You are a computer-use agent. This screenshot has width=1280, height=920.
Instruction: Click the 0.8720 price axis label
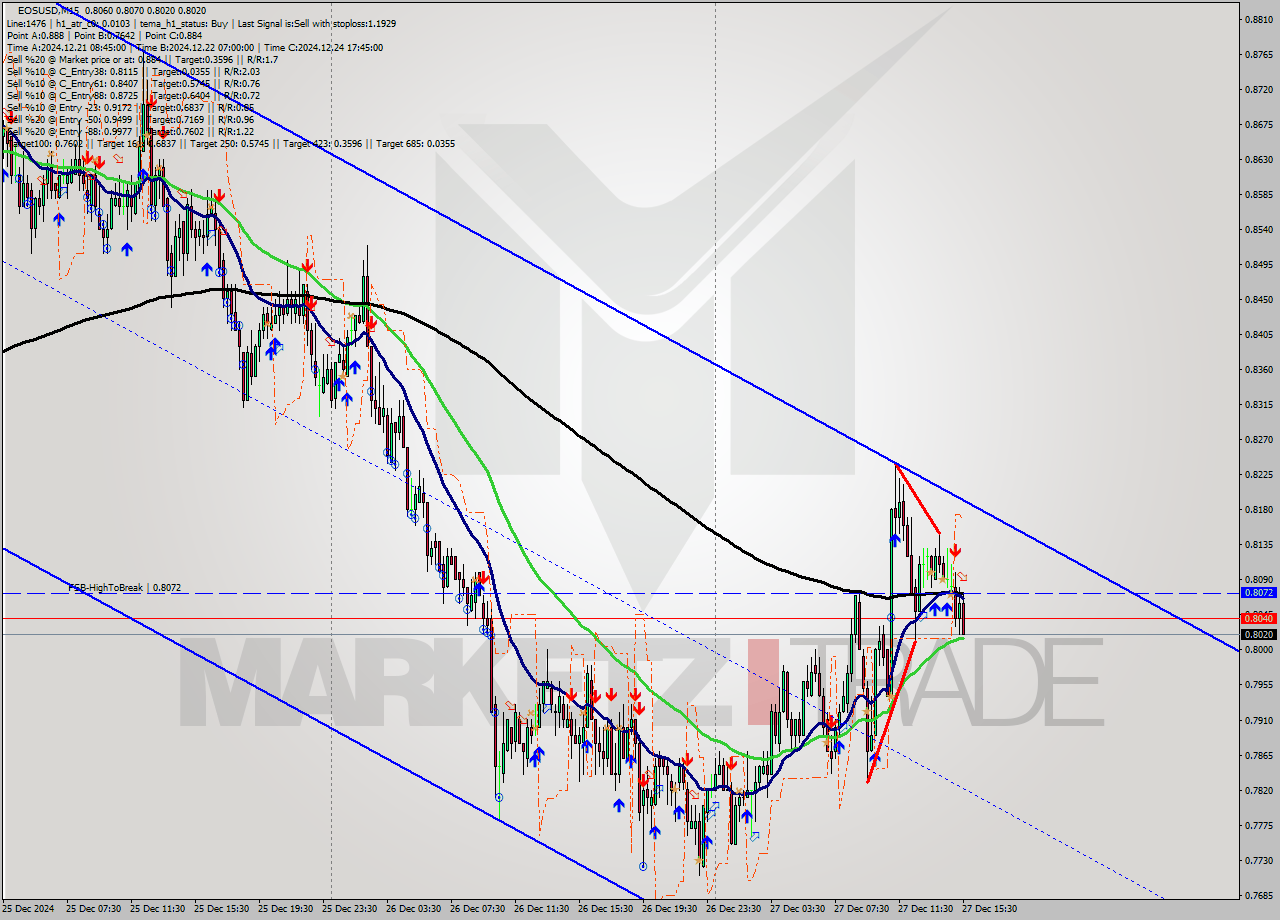tap(1257, 89)
